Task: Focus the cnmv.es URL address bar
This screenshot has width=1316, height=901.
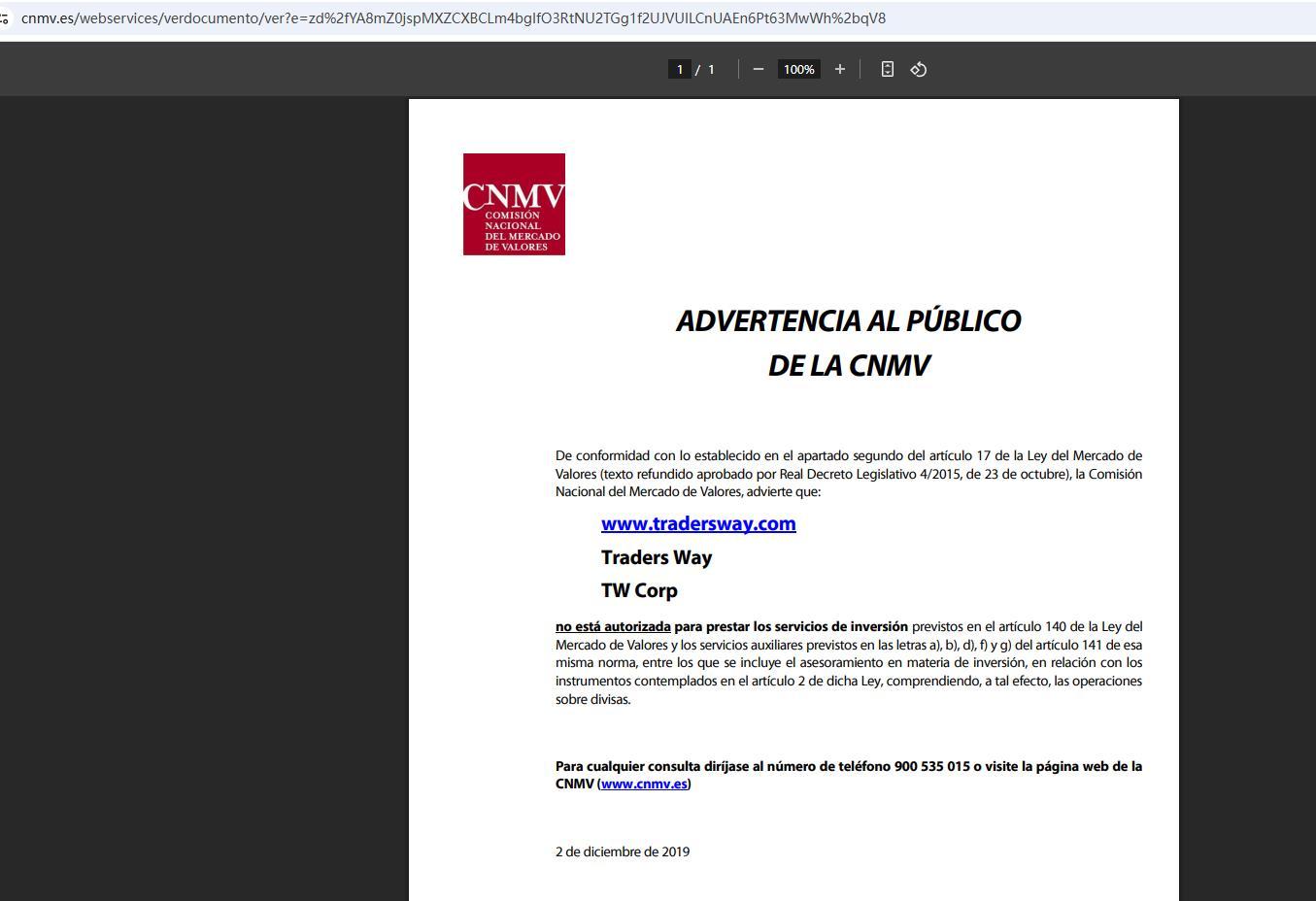Action: coord(453,18)
